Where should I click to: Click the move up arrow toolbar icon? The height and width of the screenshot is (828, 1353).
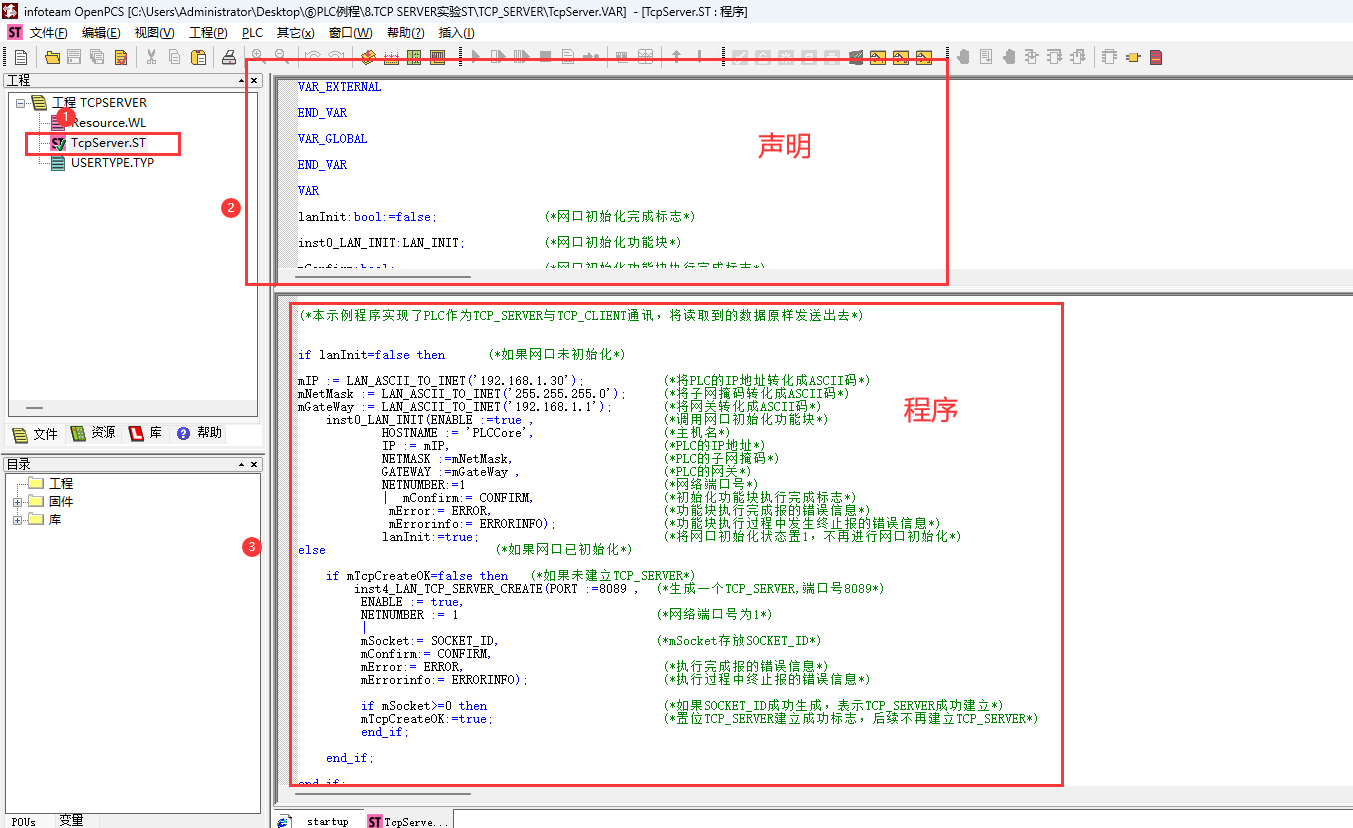click(677, 57)
